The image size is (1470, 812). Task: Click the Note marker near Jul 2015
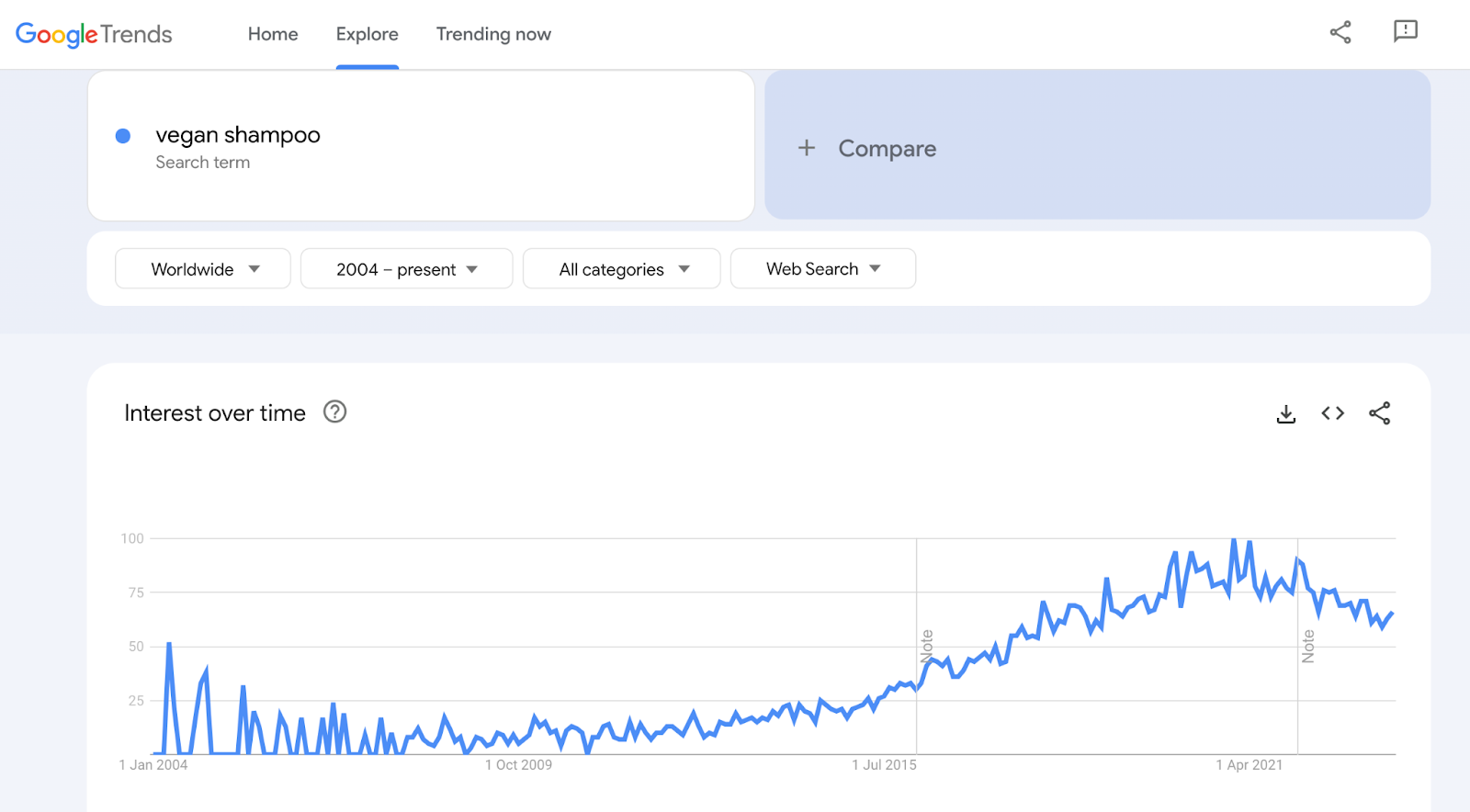point(927,646)
